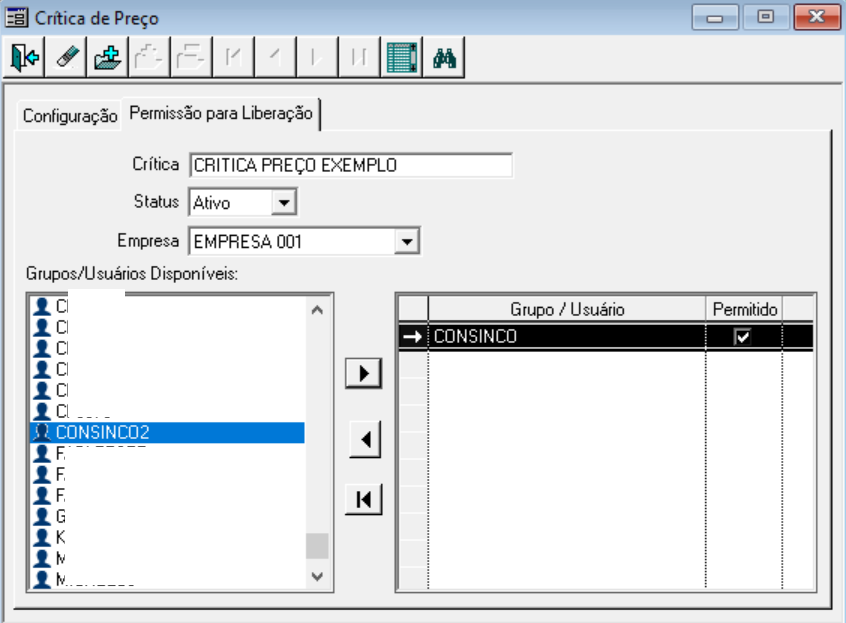Click the insert new record icon
Viewport: 846px width, 623px height.
pos(107,57)
